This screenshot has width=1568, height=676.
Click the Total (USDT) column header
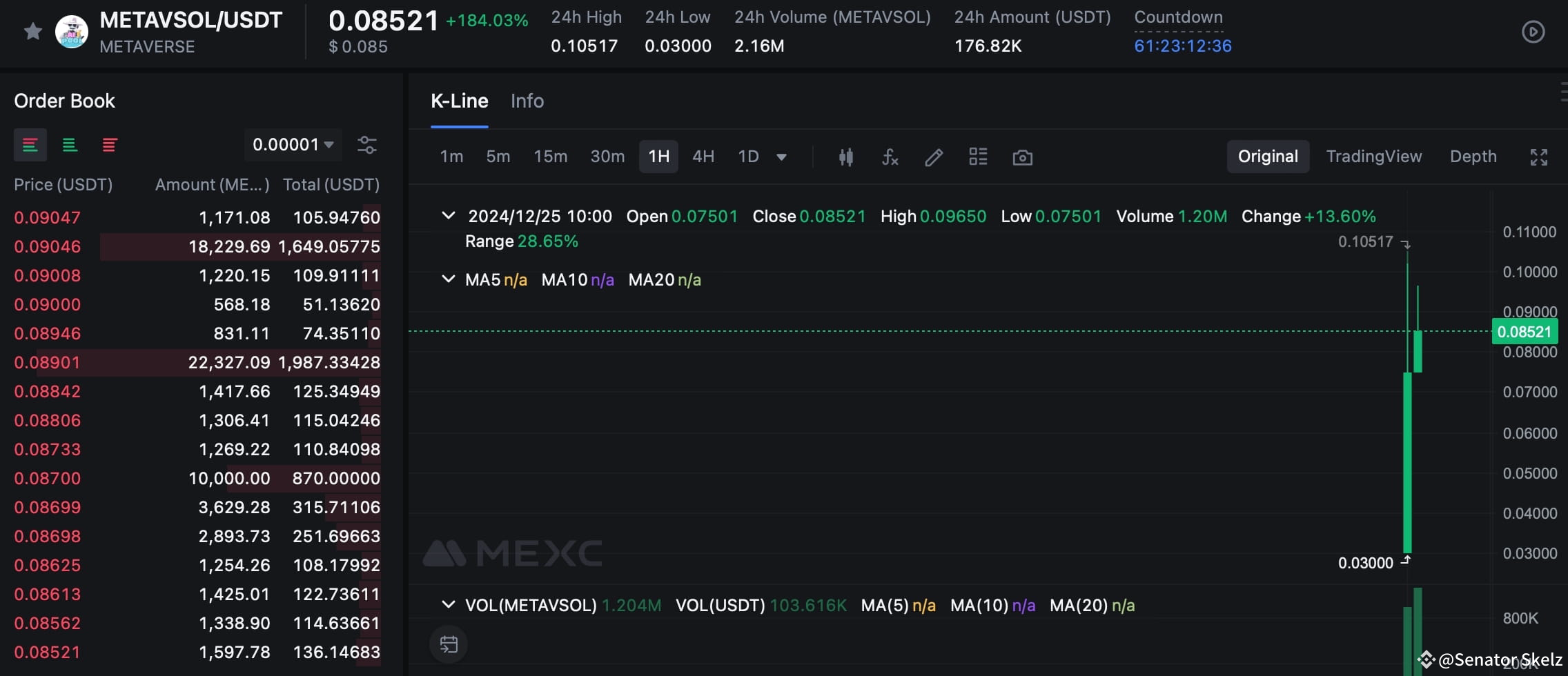(331, 185)
